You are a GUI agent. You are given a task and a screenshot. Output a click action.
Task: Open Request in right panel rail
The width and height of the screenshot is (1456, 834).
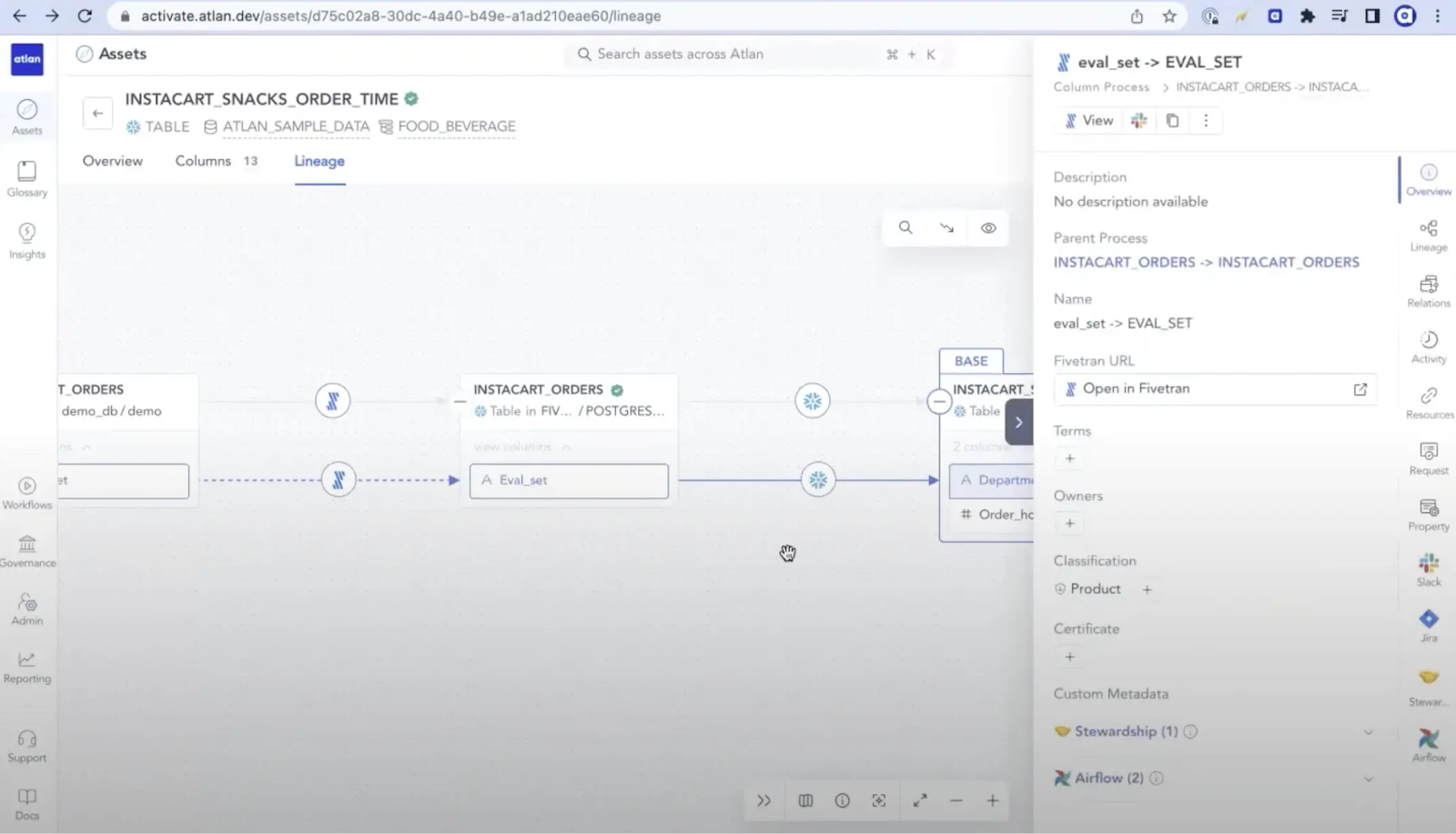[x=1429, y=458]
